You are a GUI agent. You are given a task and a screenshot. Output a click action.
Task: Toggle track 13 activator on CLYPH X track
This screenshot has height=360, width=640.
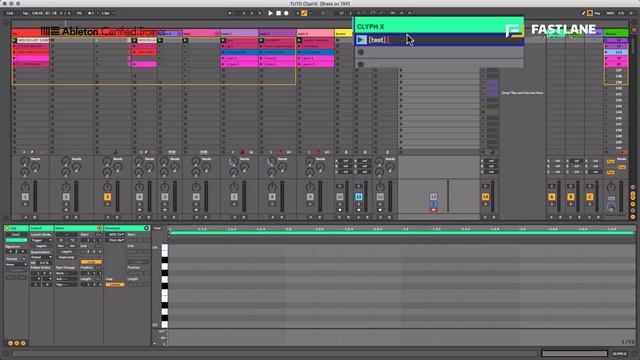433,197
